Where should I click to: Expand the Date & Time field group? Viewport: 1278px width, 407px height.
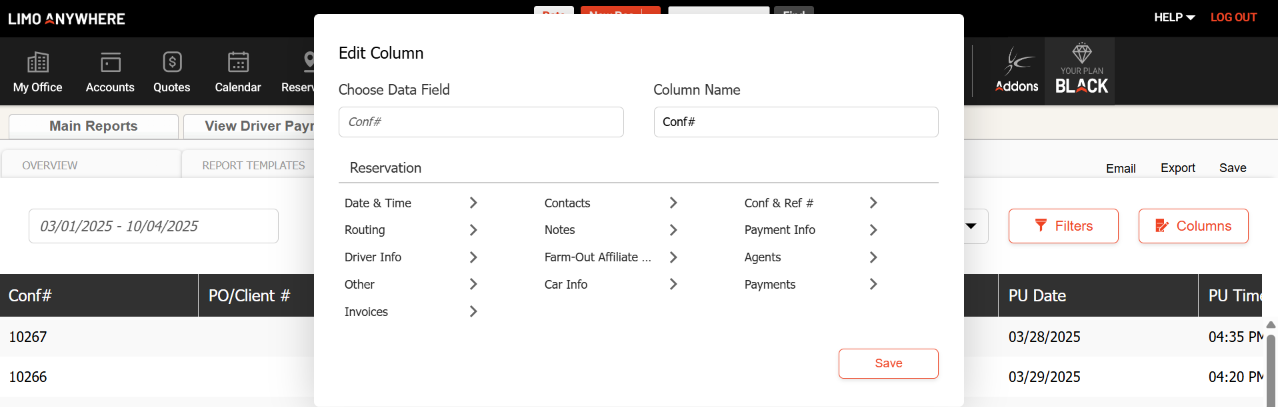410,203
